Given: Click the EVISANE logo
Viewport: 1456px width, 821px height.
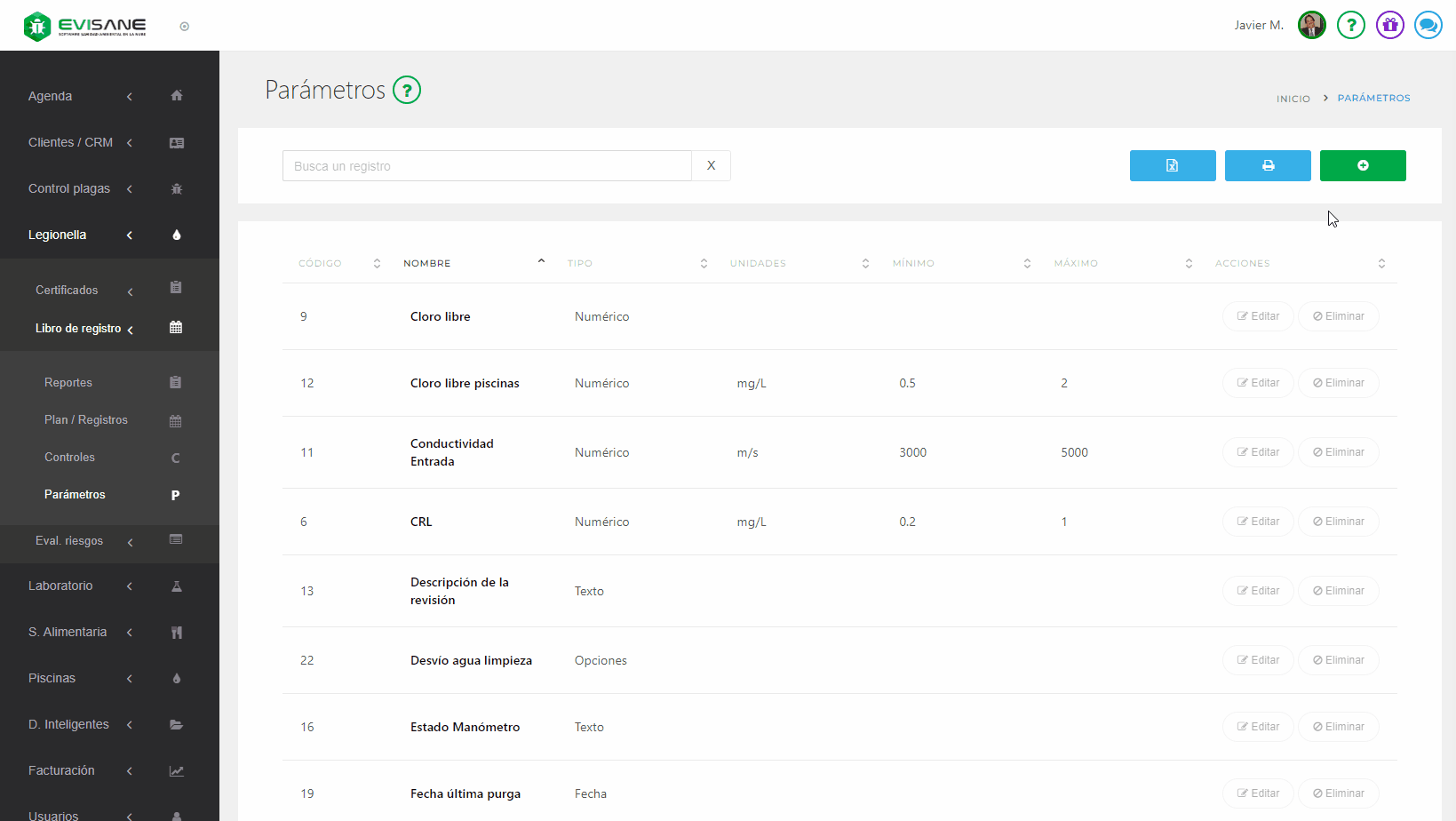Looking at the screenshot, I should [x=85, y=27].
